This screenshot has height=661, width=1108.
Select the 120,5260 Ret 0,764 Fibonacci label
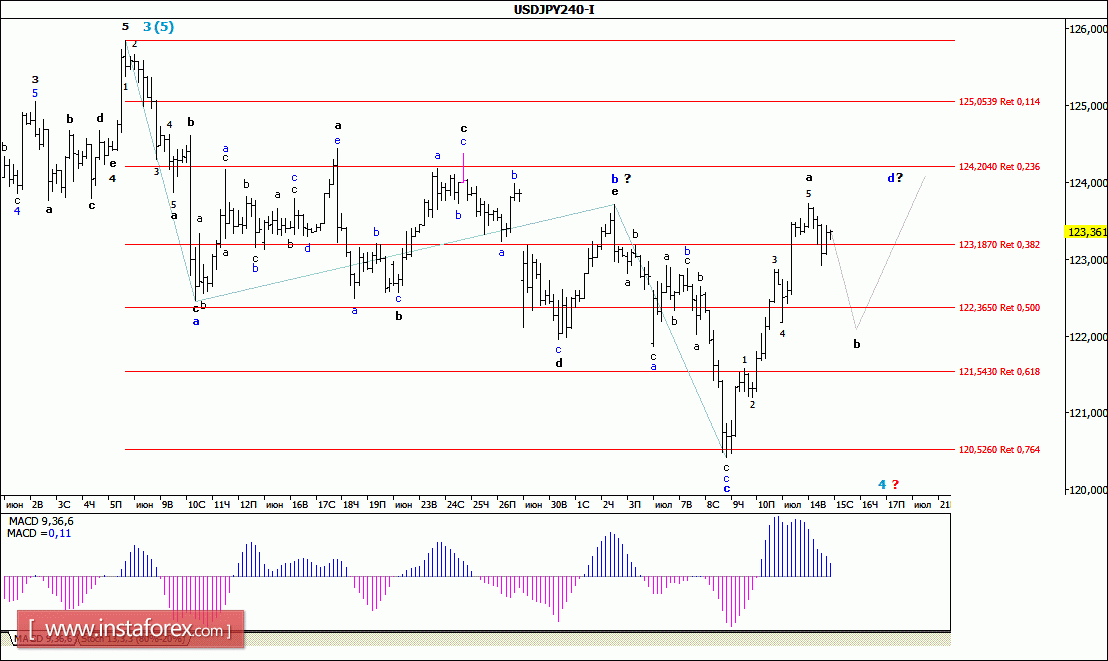[x=999, y=450]
